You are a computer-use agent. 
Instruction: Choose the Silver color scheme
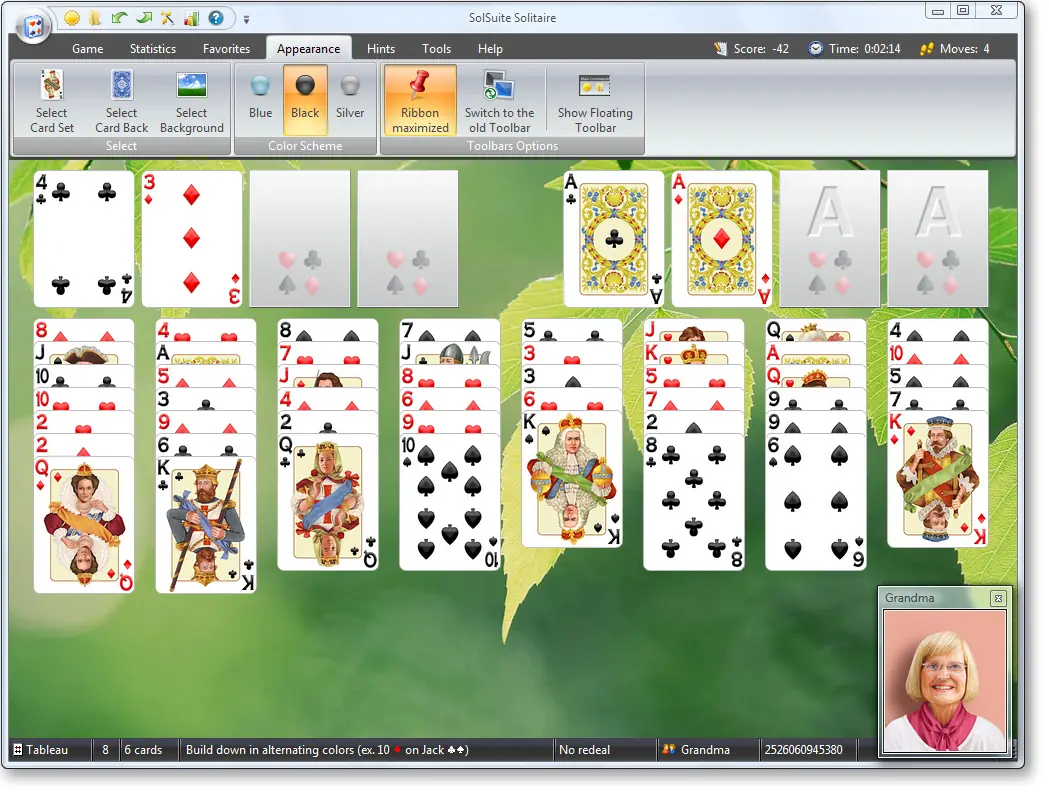click(x=350, y=101)
